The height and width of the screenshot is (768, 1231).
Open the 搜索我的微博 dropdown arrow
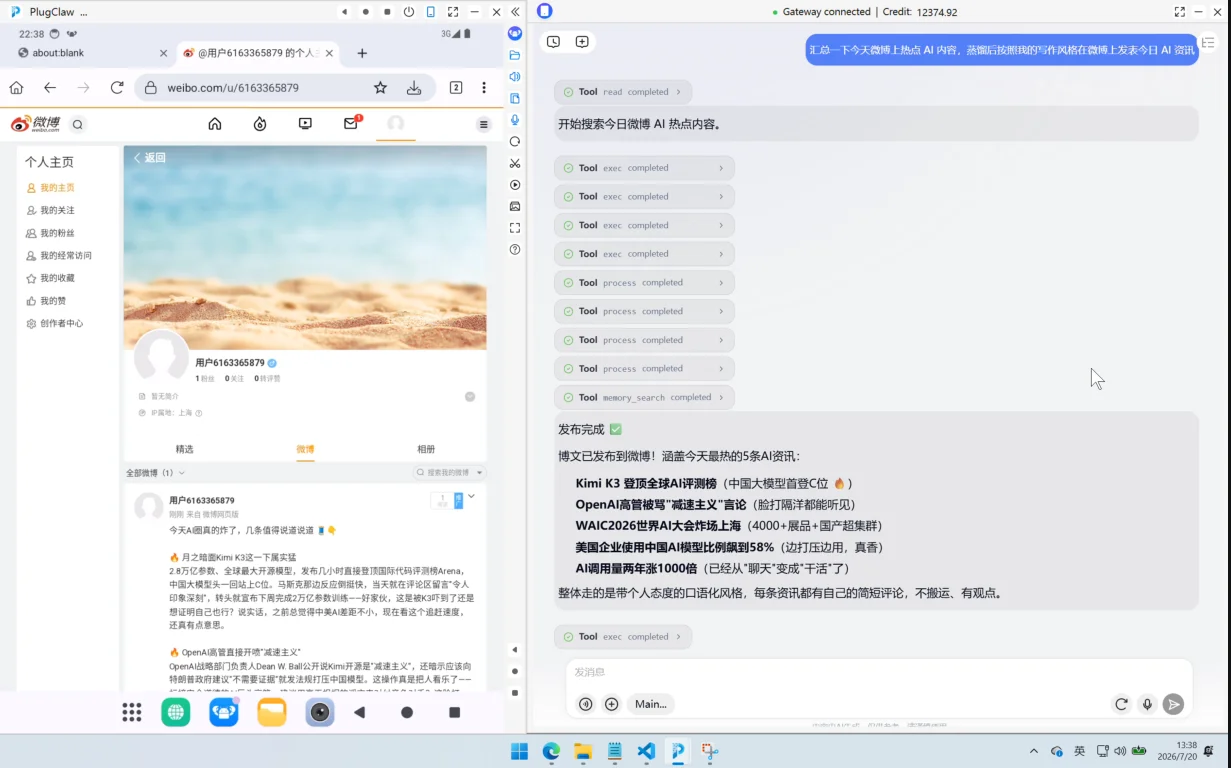click(480, 472)
